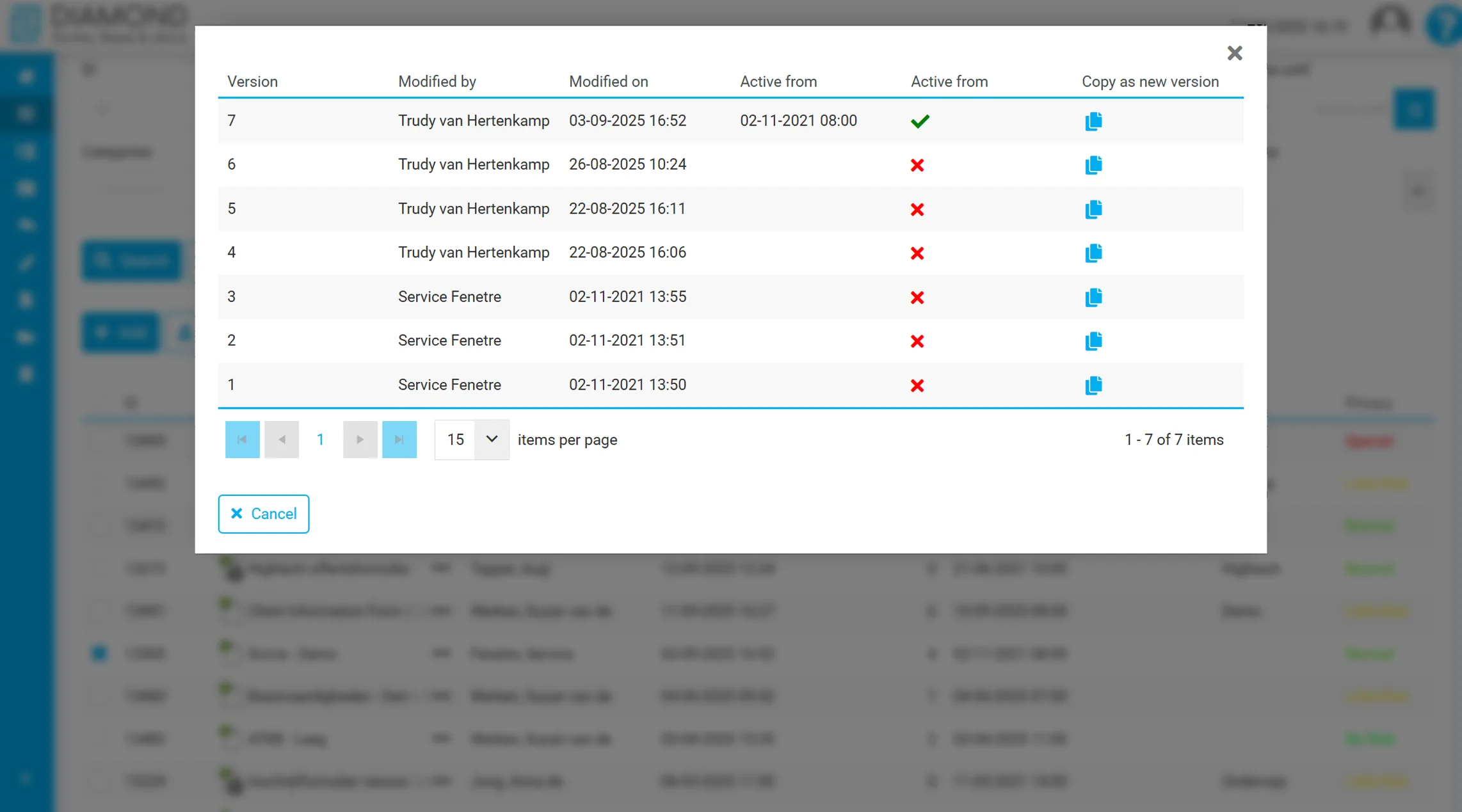Click the previous page arrow
The width and height of the screenshot is (1462, 812).
[x=282, y=440]
